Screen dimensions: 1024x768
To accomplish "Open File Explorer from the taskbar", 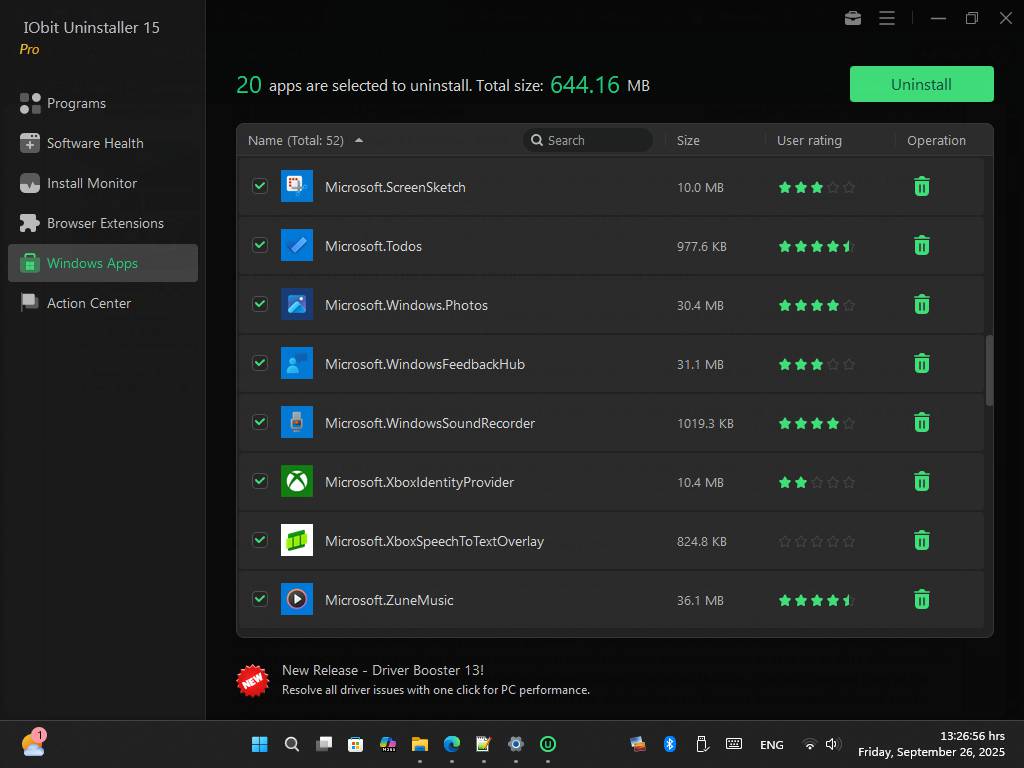I will (419, 744).
